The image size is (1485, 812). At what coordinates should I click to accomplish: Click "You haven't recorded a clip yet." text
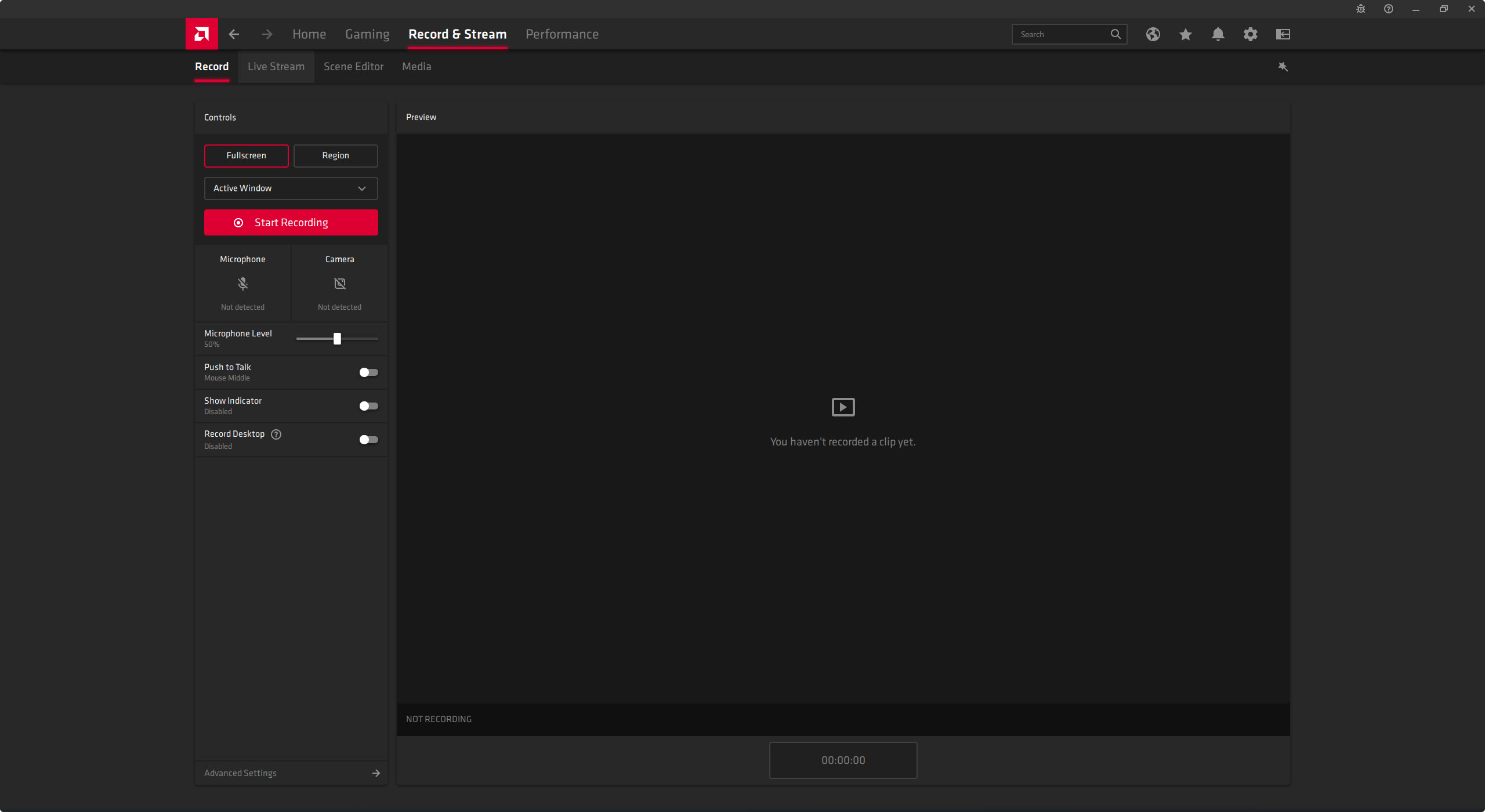coord(843,442)
